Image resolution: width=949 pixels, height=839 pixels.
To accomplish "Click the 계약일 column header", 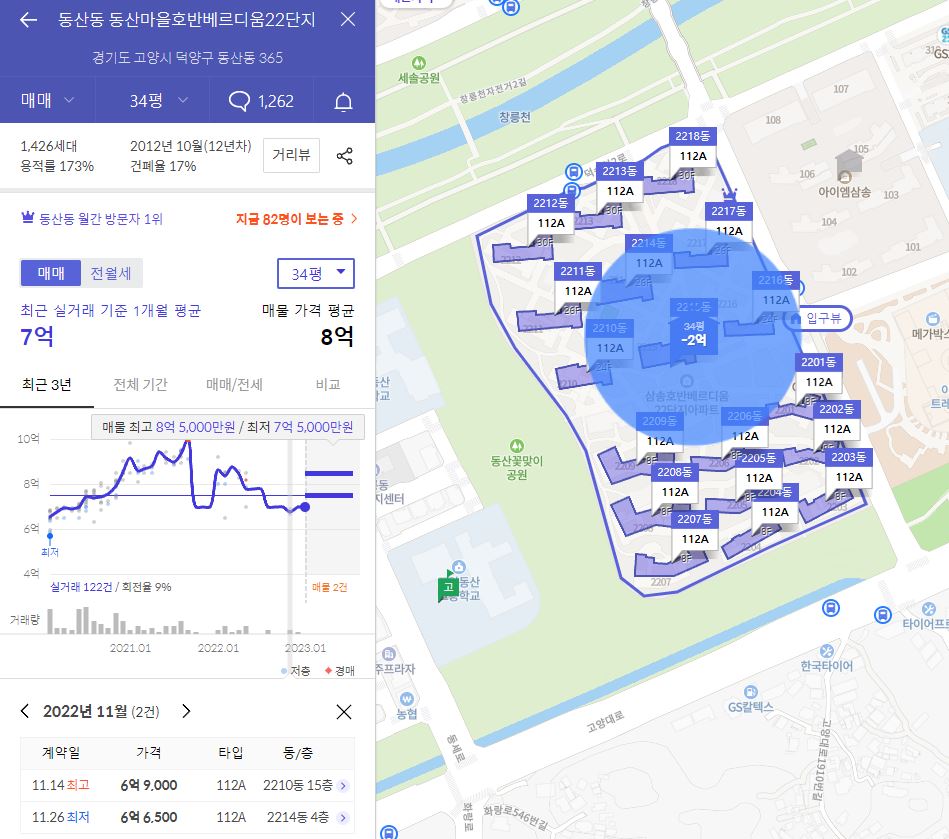I will point(61,752).
